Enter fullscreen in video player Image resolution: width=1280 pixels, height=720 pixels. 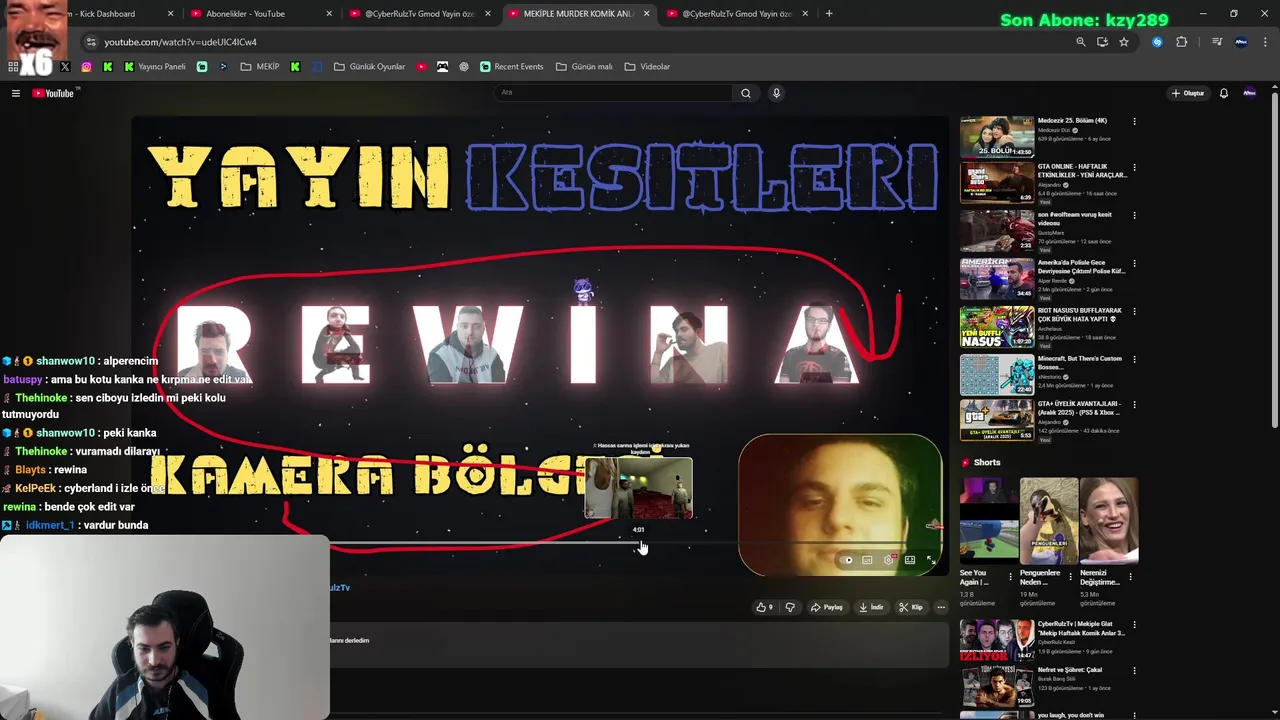point(931,560)
